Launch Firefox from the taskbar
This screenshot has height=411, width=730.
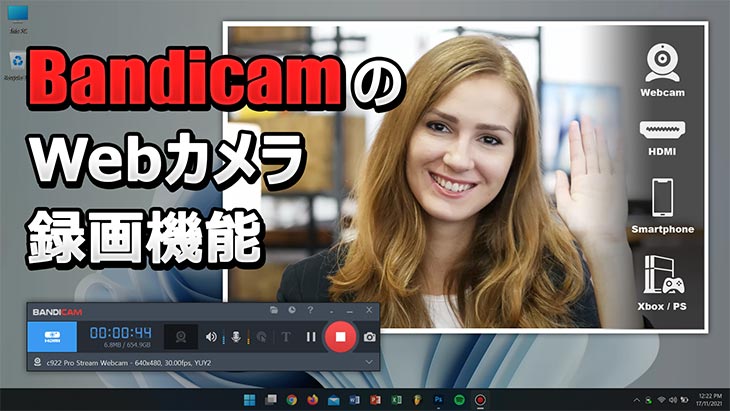coord(313,400)
